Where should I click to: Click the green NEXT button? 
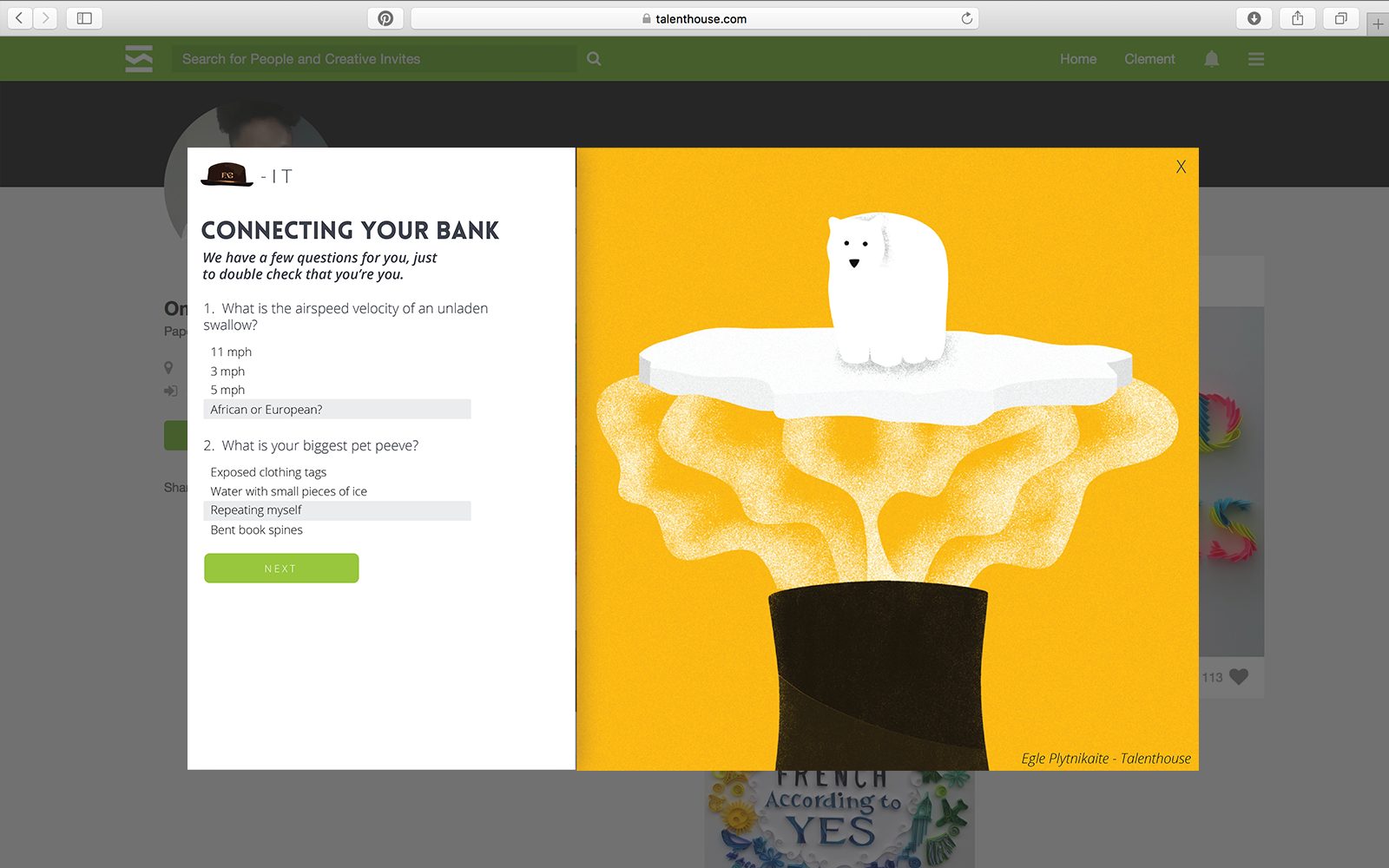[281, 569]
